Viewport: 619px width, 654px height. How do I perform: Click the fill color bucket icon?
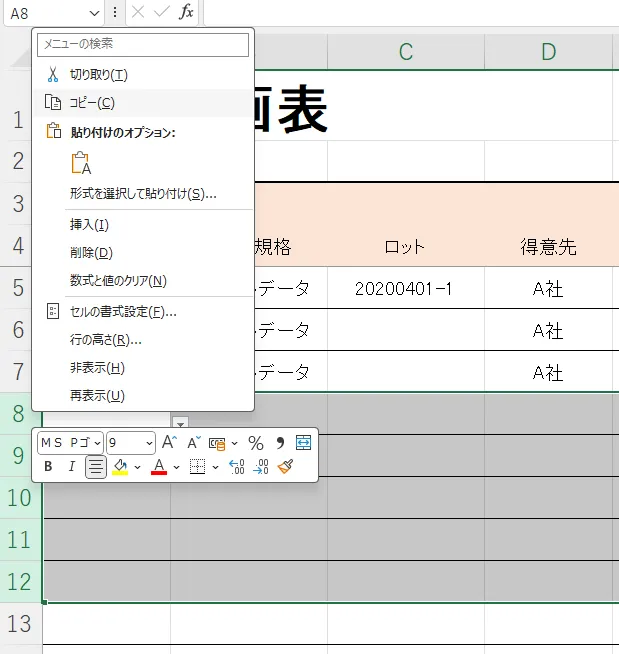pyautogui.click(x=120, y=467)
